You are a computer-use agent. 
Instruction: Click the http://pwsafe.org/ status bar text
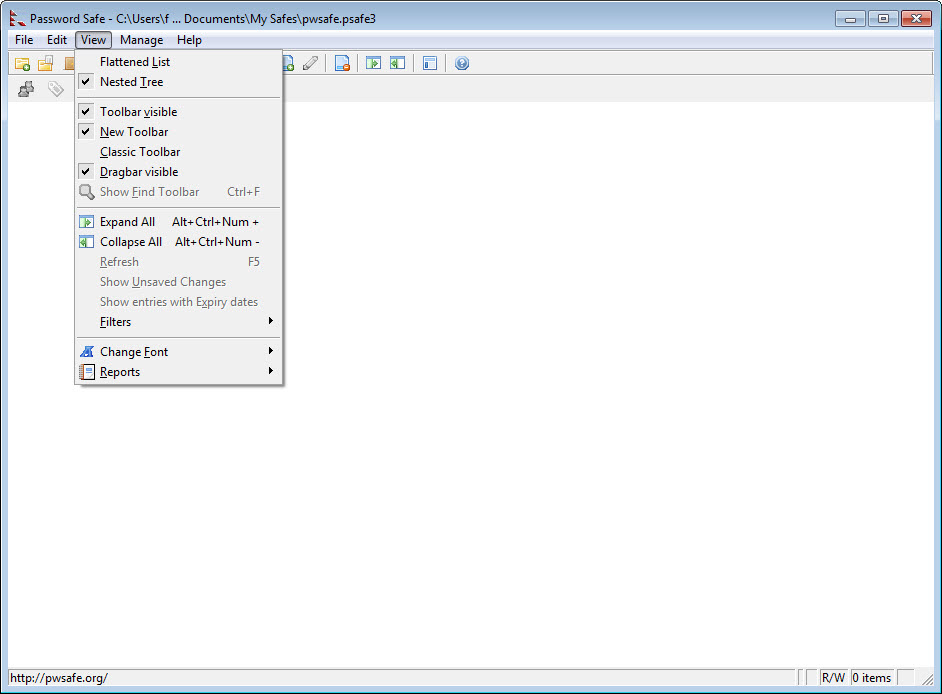click(59, 678)
